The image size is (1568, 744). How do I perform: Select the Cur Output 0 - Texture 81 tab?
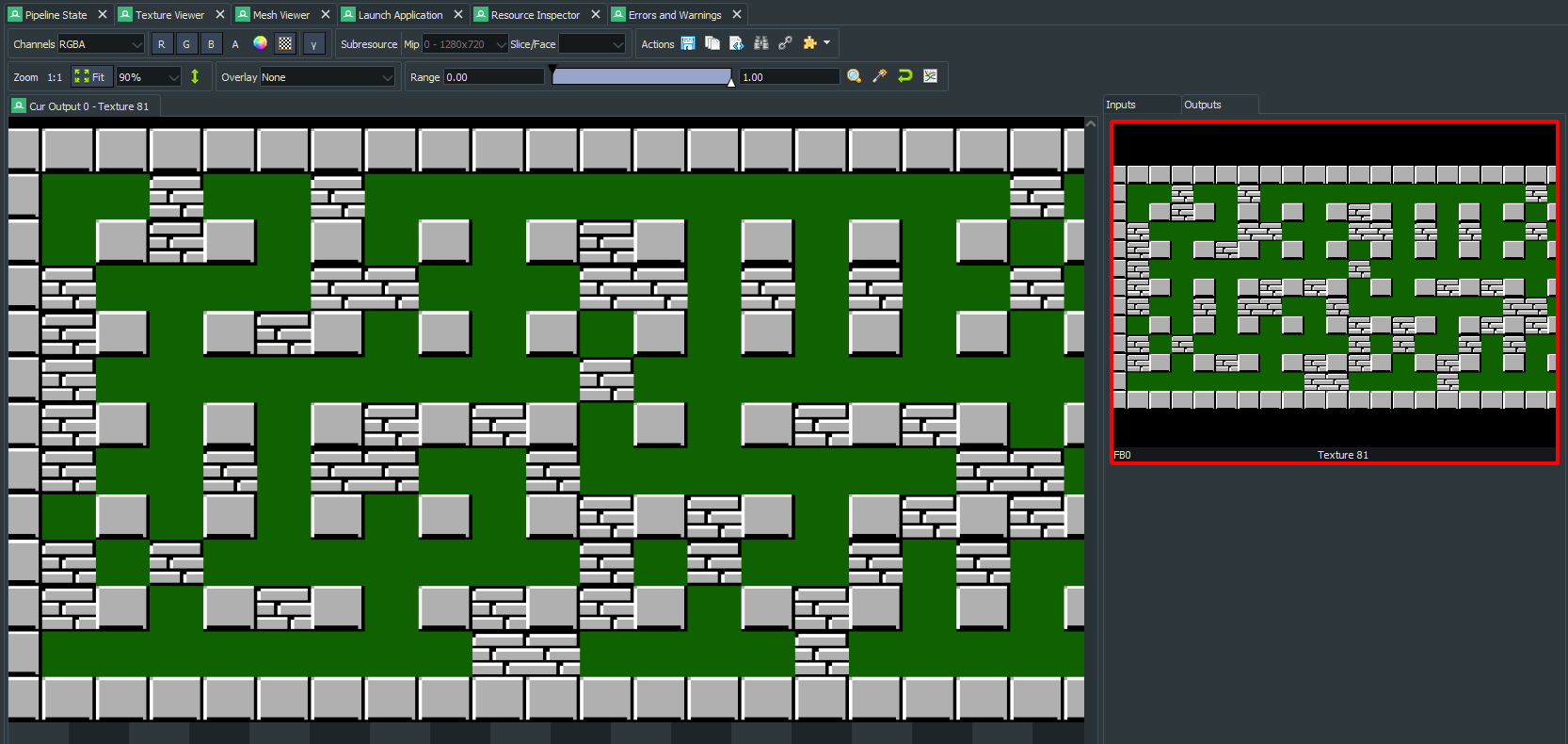pos(81,106)
